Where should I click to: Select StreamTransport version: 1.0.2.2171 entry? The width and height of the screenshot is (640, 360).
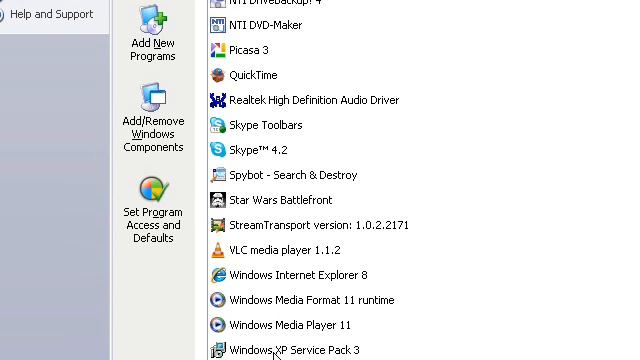[319, 225]
